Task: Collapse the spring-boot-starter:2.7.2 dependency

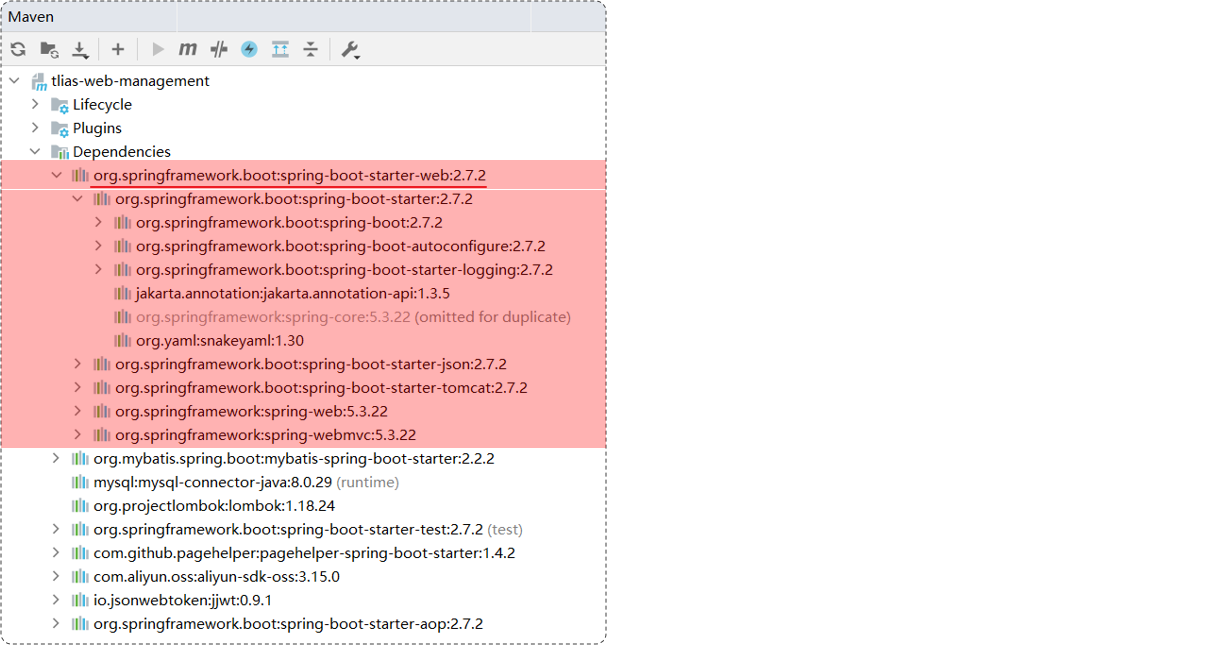Action: (77, 199)
